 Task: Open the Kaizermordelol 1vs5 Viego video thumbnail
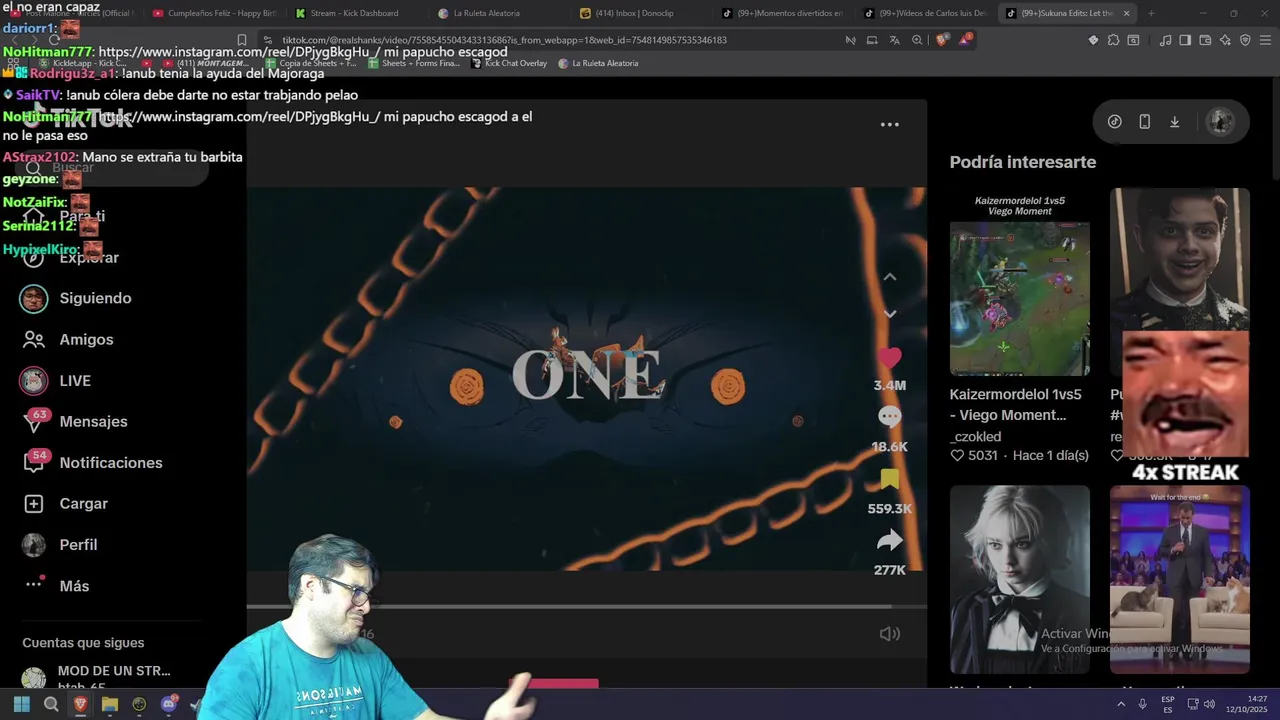[x=1019, y=282]
